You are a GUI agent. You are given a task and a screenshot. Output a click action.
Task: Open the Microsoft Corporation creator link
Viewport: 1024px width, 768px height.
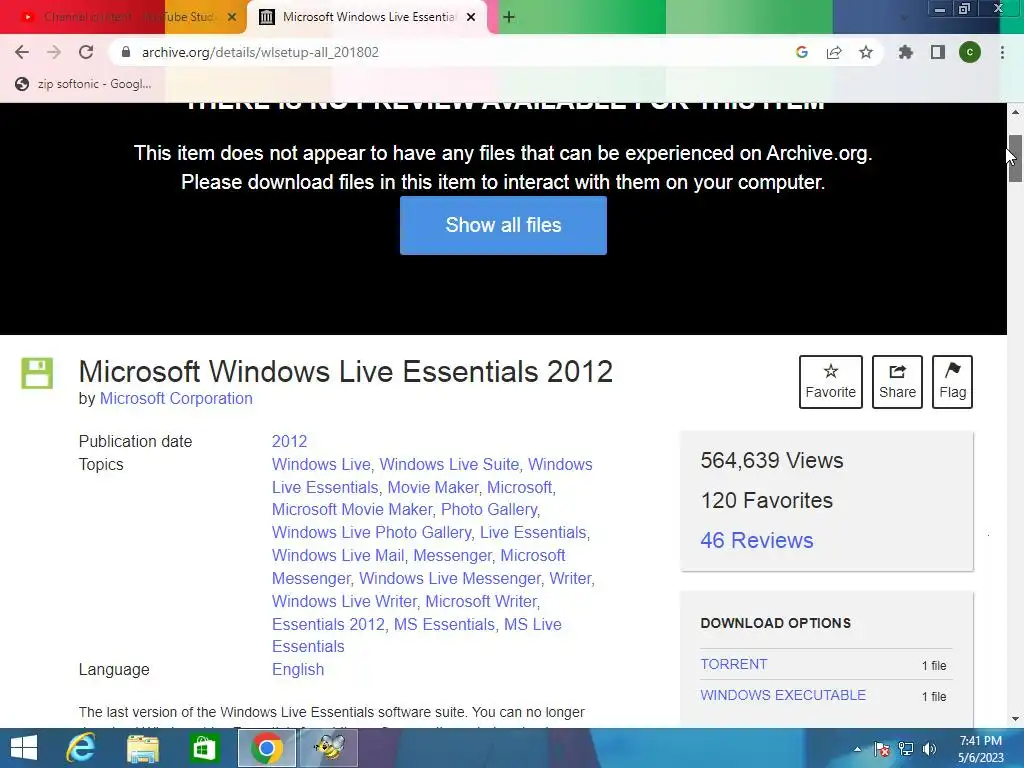tap(176, 398)
